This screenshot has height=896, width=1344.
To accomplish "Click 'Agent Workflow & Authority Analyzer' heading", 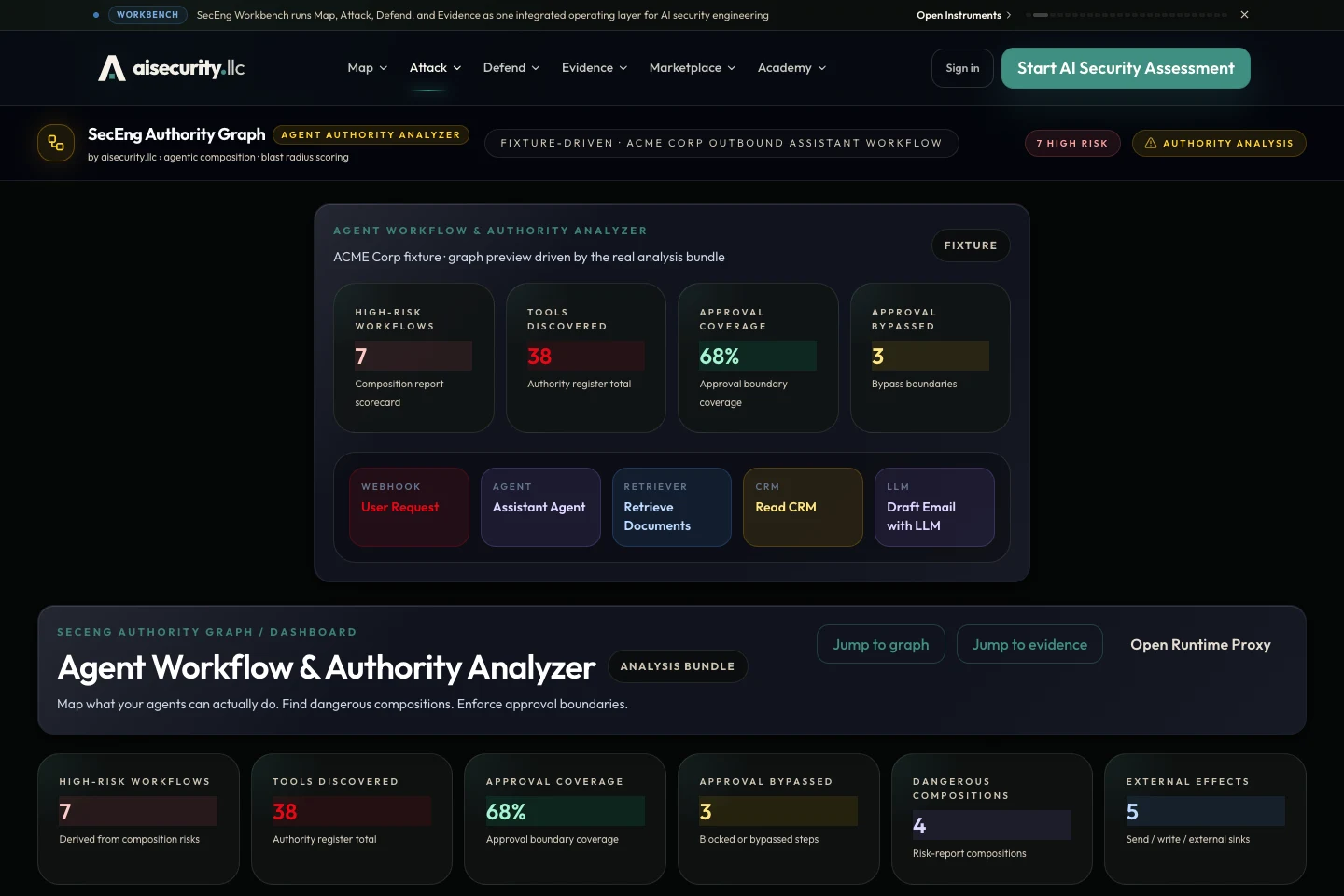I will point(327,667).
